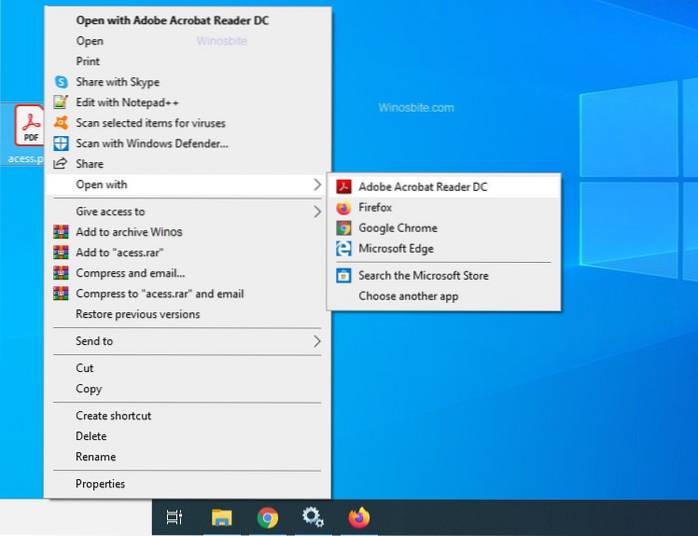This screenshot has width=698, height=536.
Task: Click the Google Chrome icon in the submenu
Action: click(343, 228)
